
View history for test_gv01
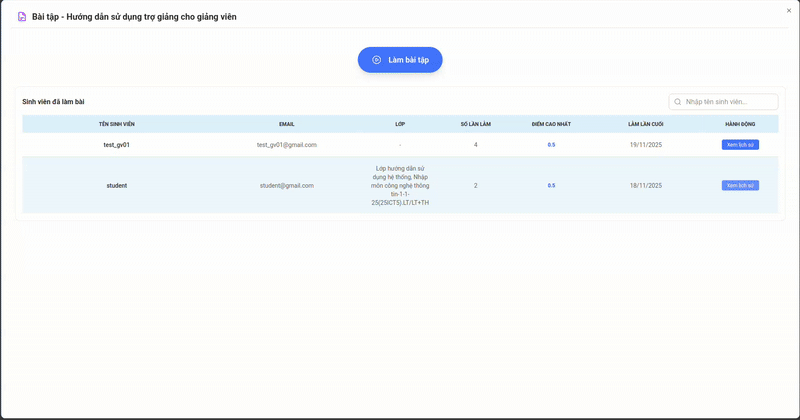(x=740, y=145)
